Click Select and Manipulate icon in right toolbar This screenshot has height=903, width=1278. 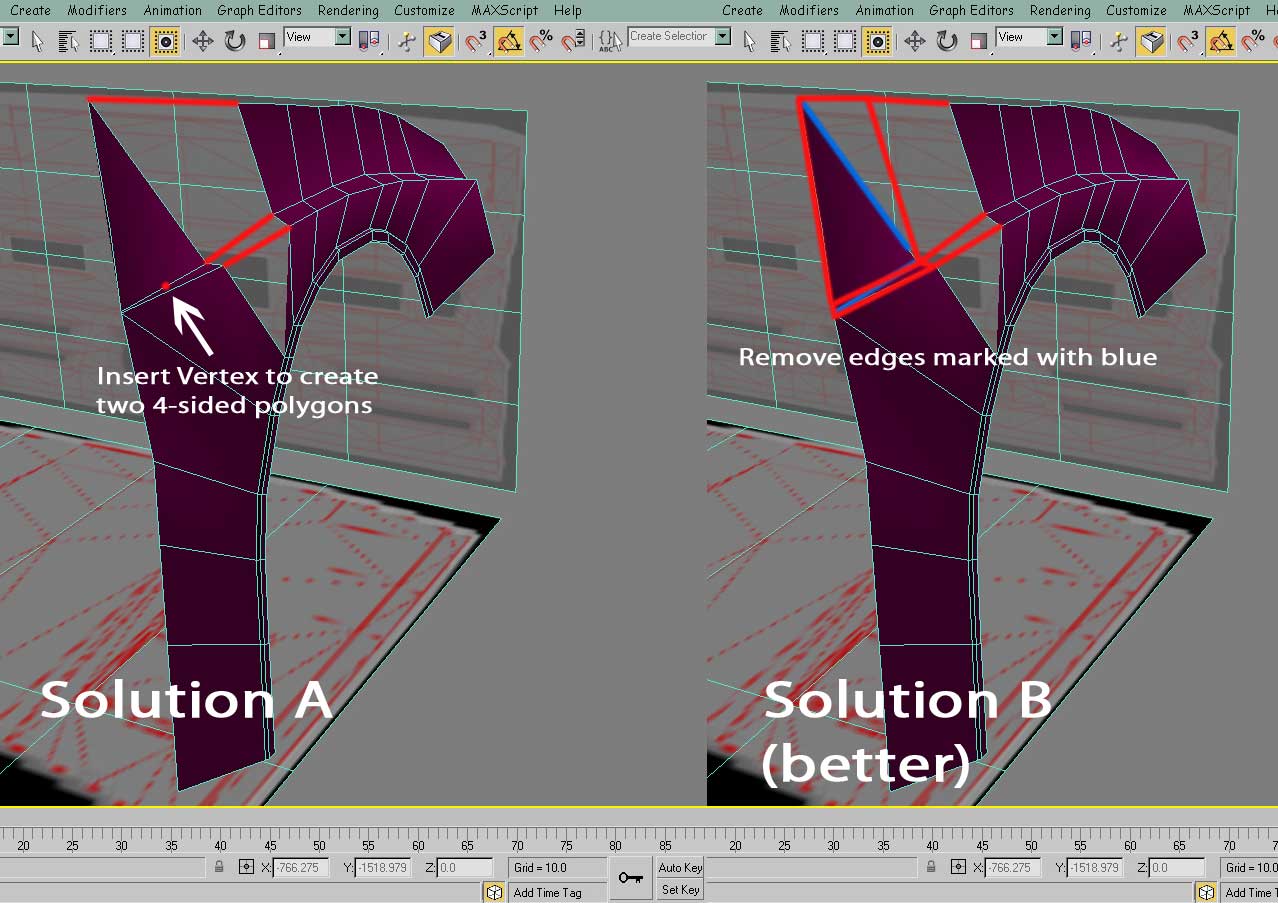click(1118, 41)
